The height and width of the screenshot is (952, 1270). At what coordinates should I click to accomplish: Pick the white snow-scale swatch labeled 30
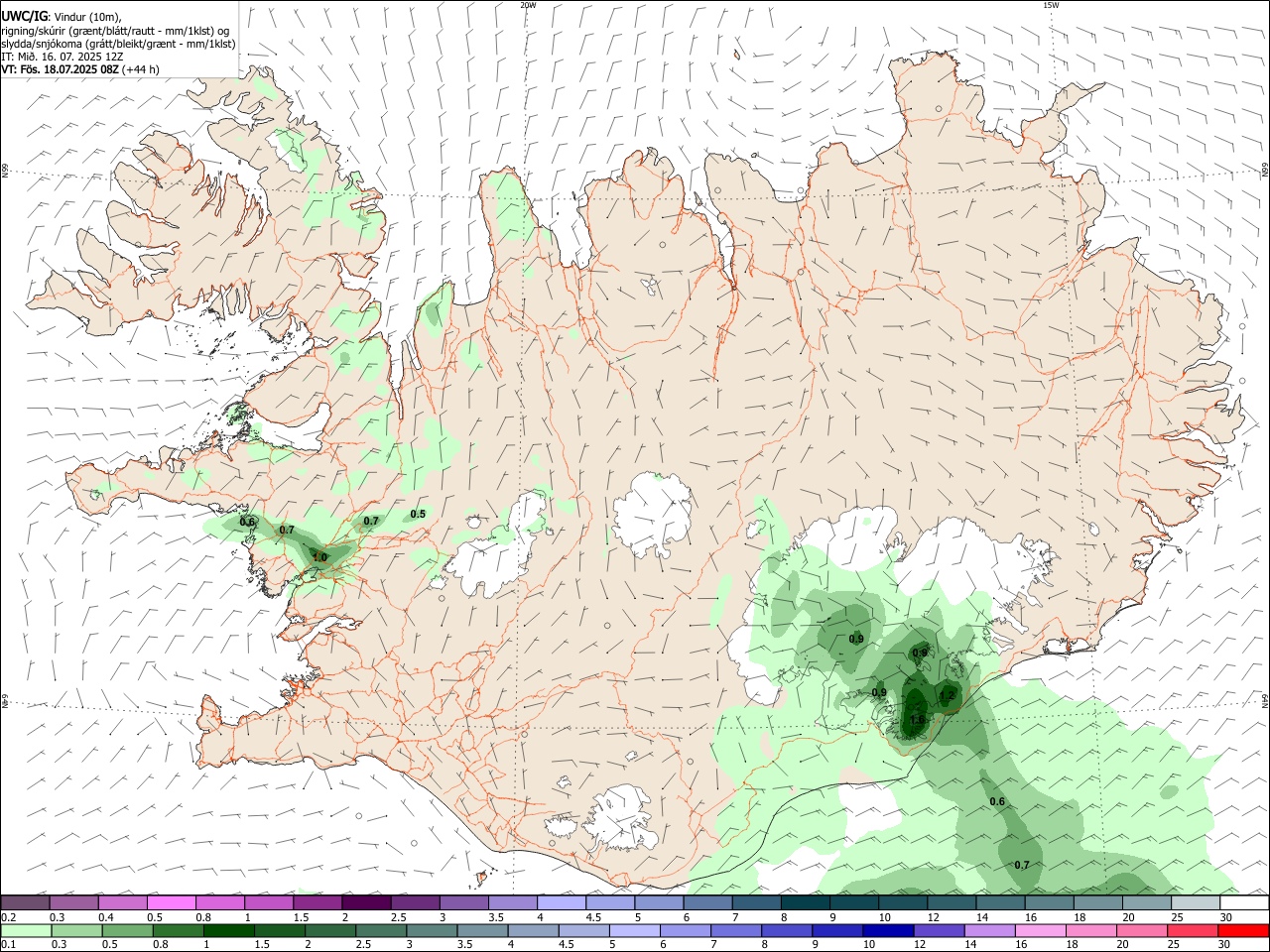point(1244,903)
